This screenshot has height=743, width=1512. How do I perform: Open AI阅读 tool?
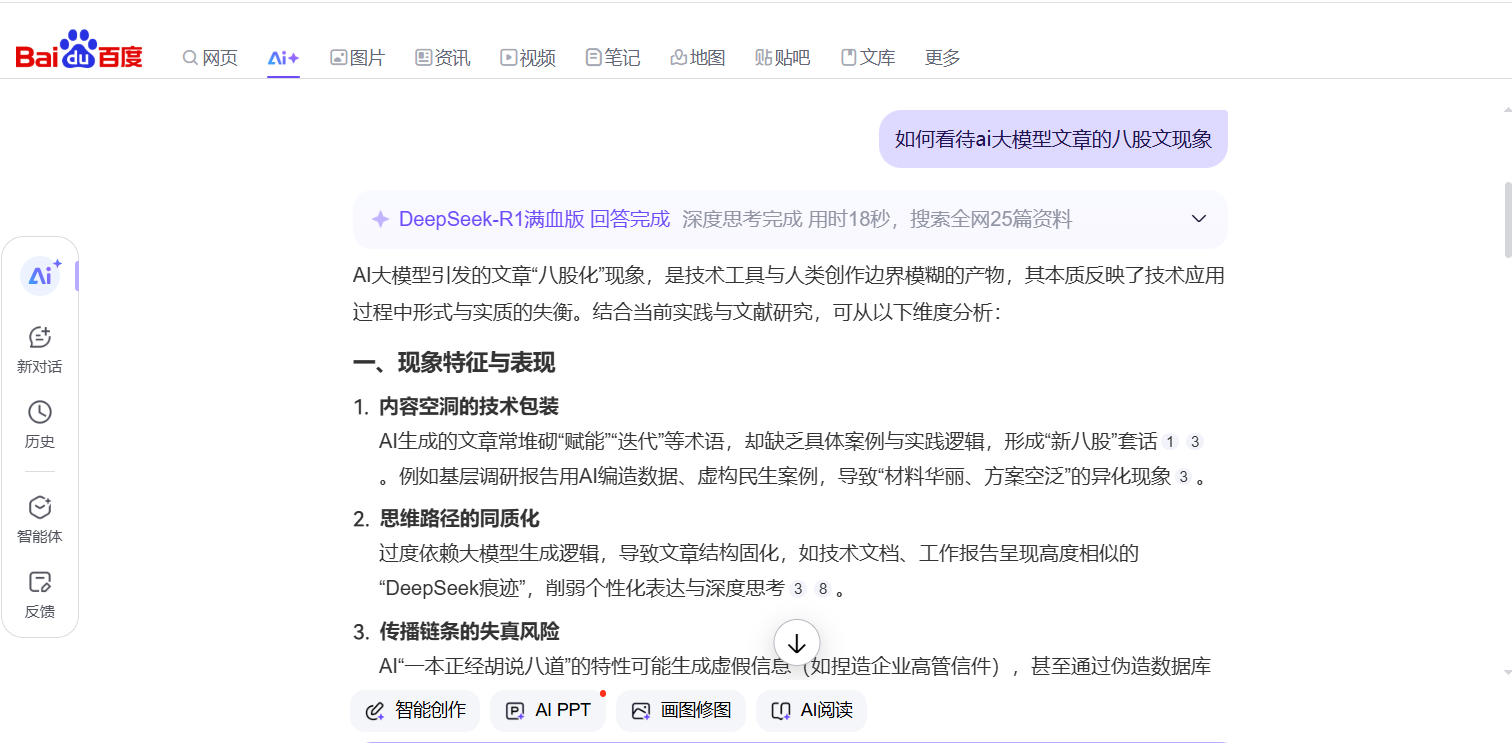click(x=811, y=711)
